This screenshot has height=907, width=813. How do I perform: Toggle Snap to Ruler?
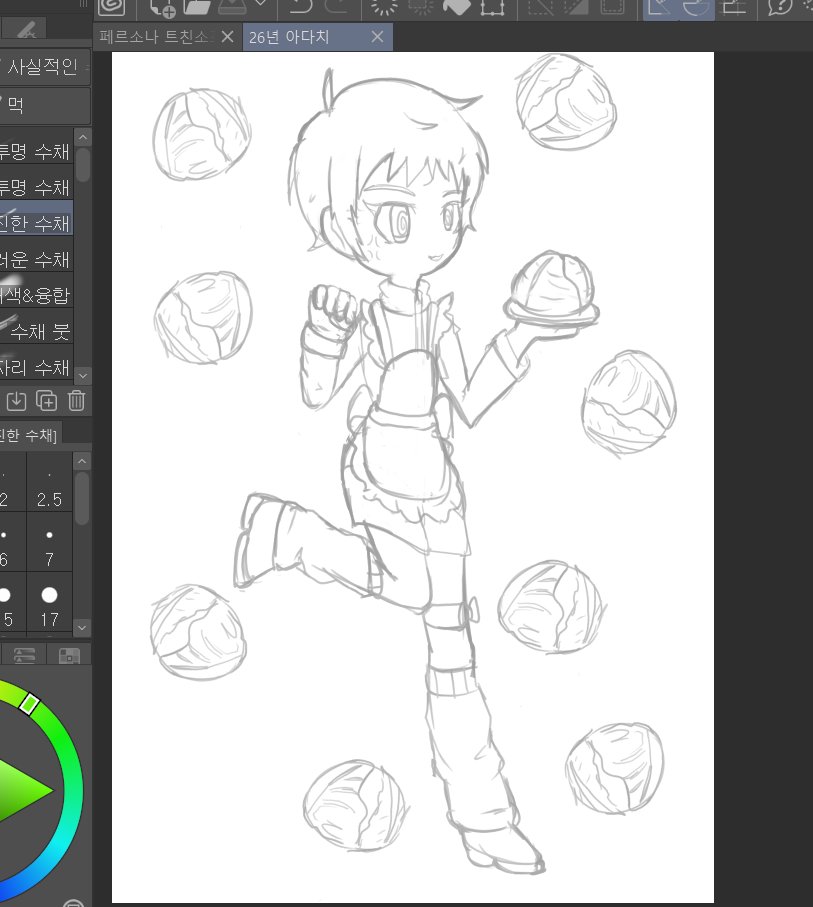point(660,8)
